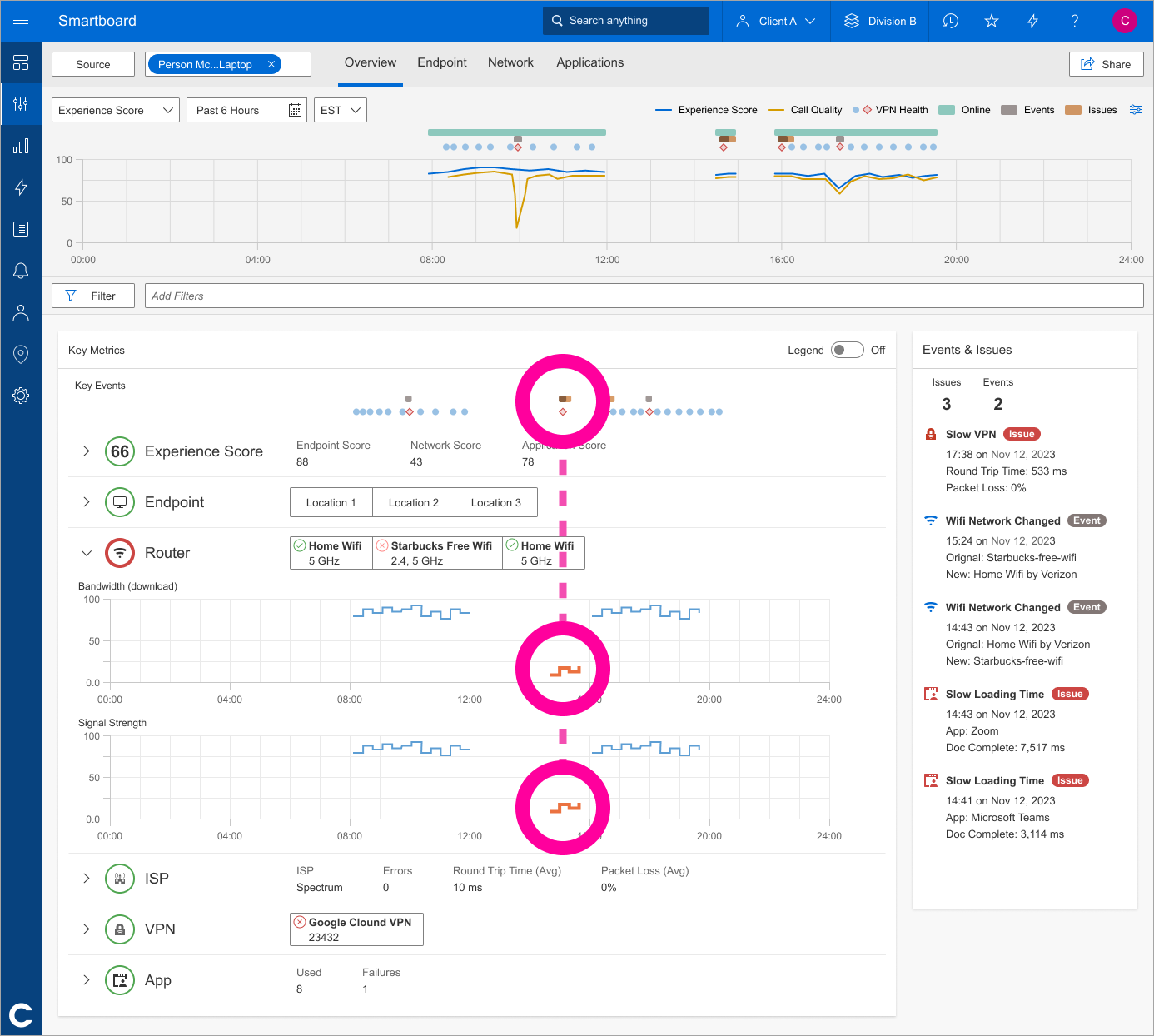Remove the Person Mc...Laptop filter chip
Screen dimensions: 1154x1036
pos(271,63)
